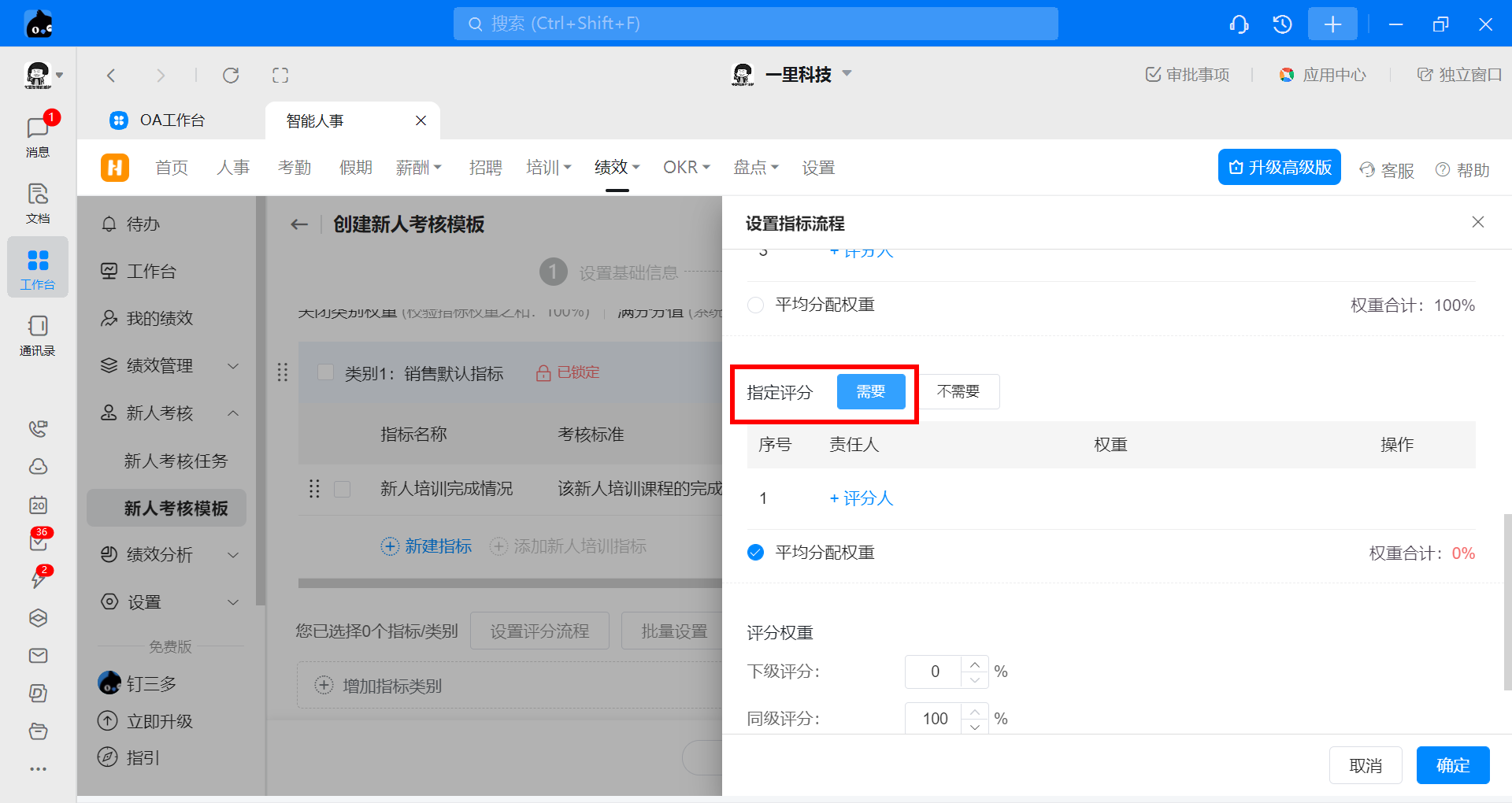Click the back arrow beside 创建新人考核模板
The image size is (1512, 803).
point(299,224)
